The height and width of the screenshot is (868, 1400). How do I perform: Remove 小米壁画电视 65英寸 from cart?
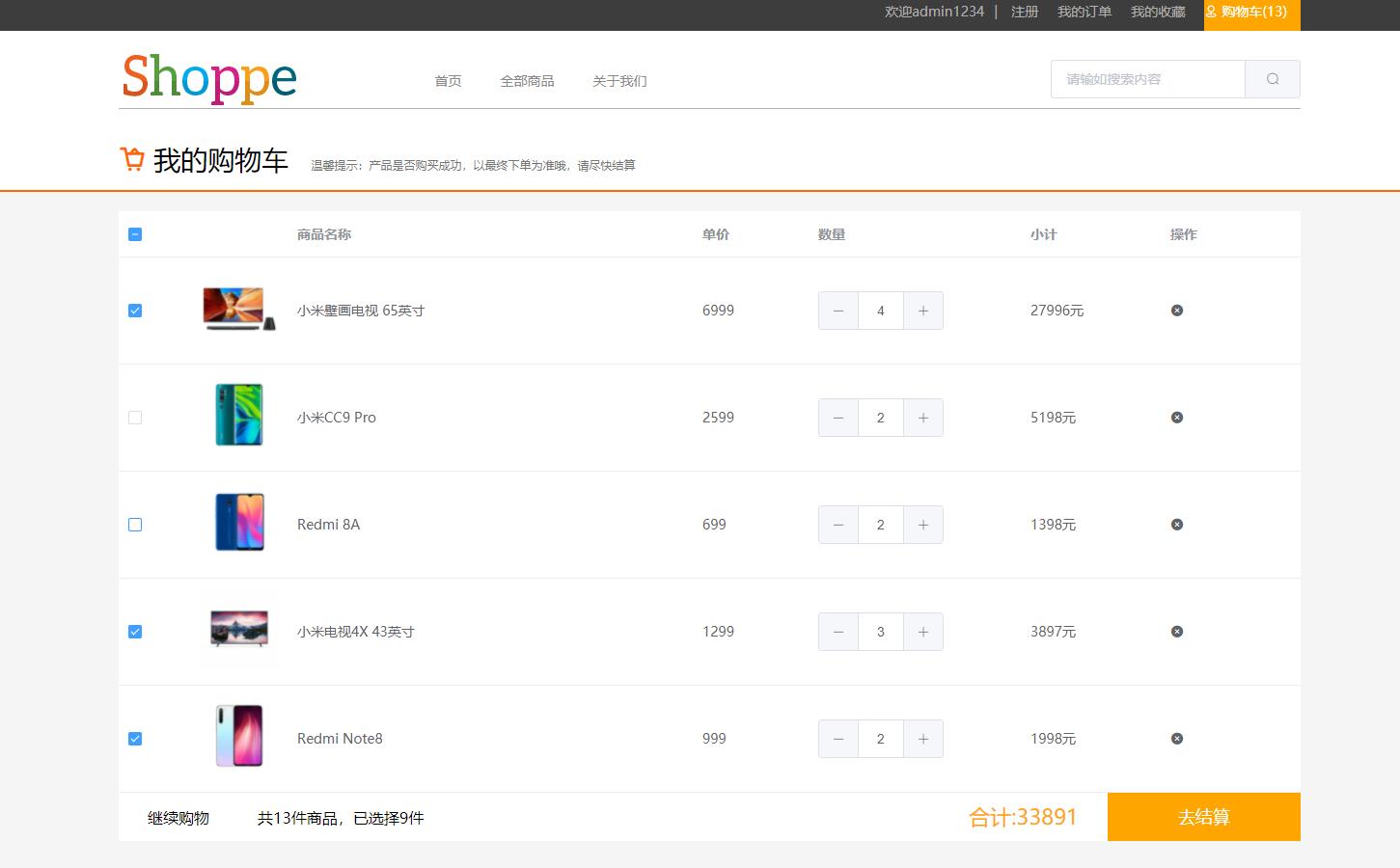point(1177,311)
